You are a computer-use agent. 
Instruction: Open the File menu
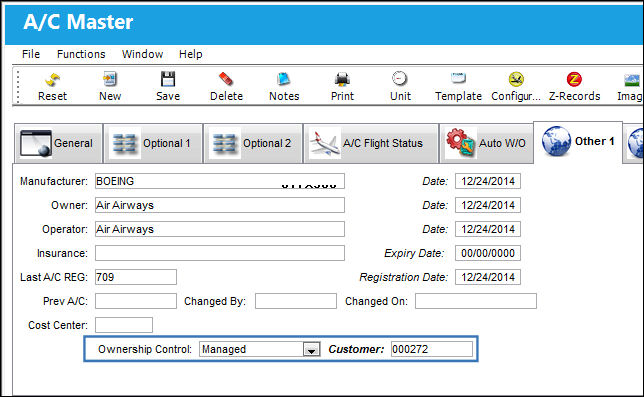pos(31,54)
